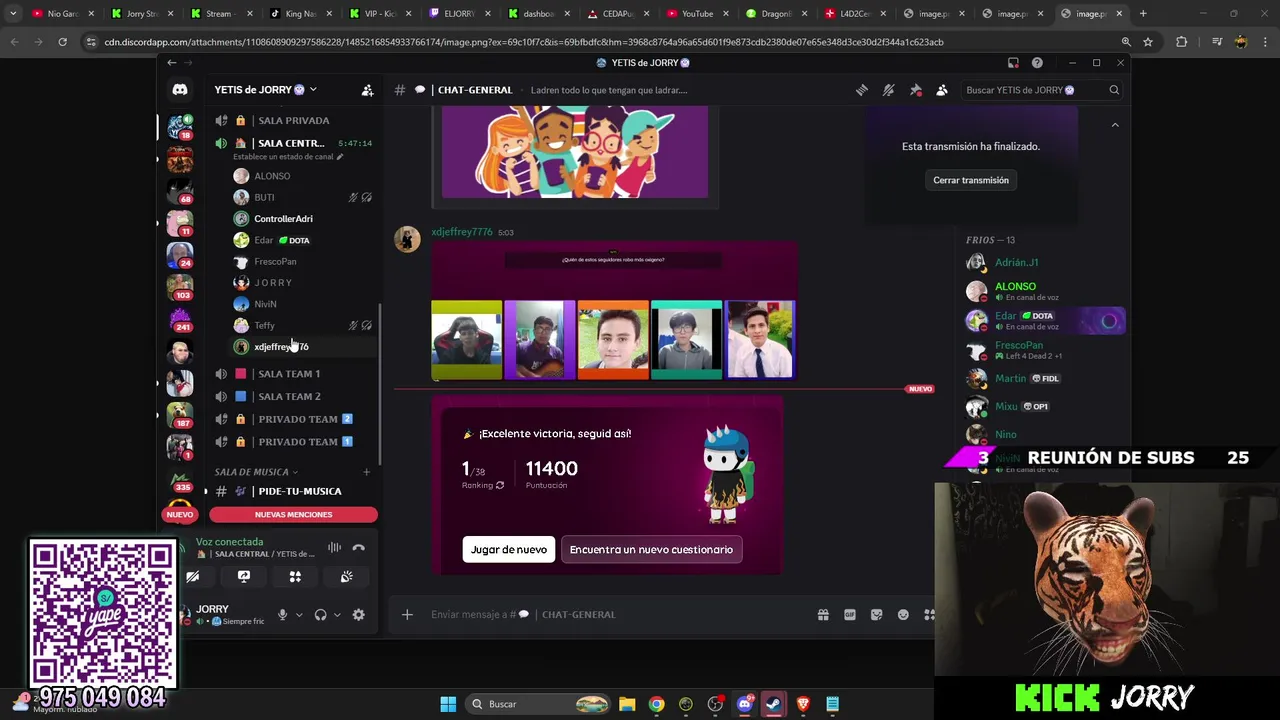Open user settings gear icon

[359, 615]
